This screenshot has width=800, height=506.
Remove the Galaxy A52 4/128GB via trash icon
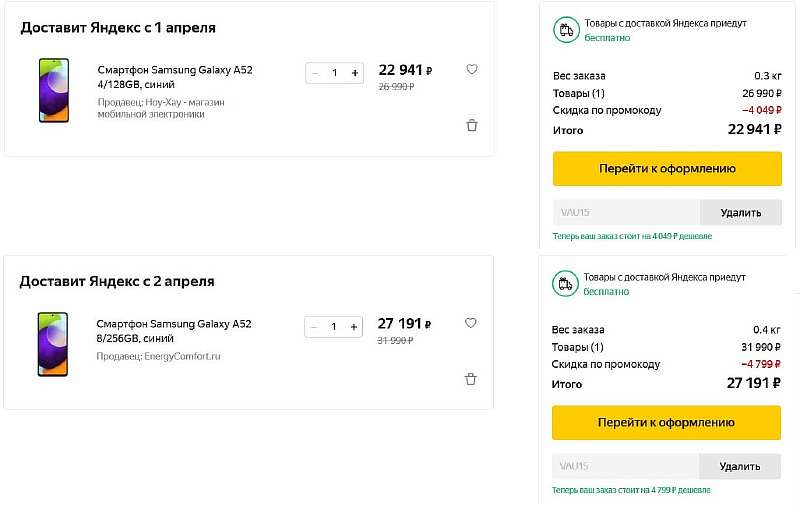[x=472, y=126]
